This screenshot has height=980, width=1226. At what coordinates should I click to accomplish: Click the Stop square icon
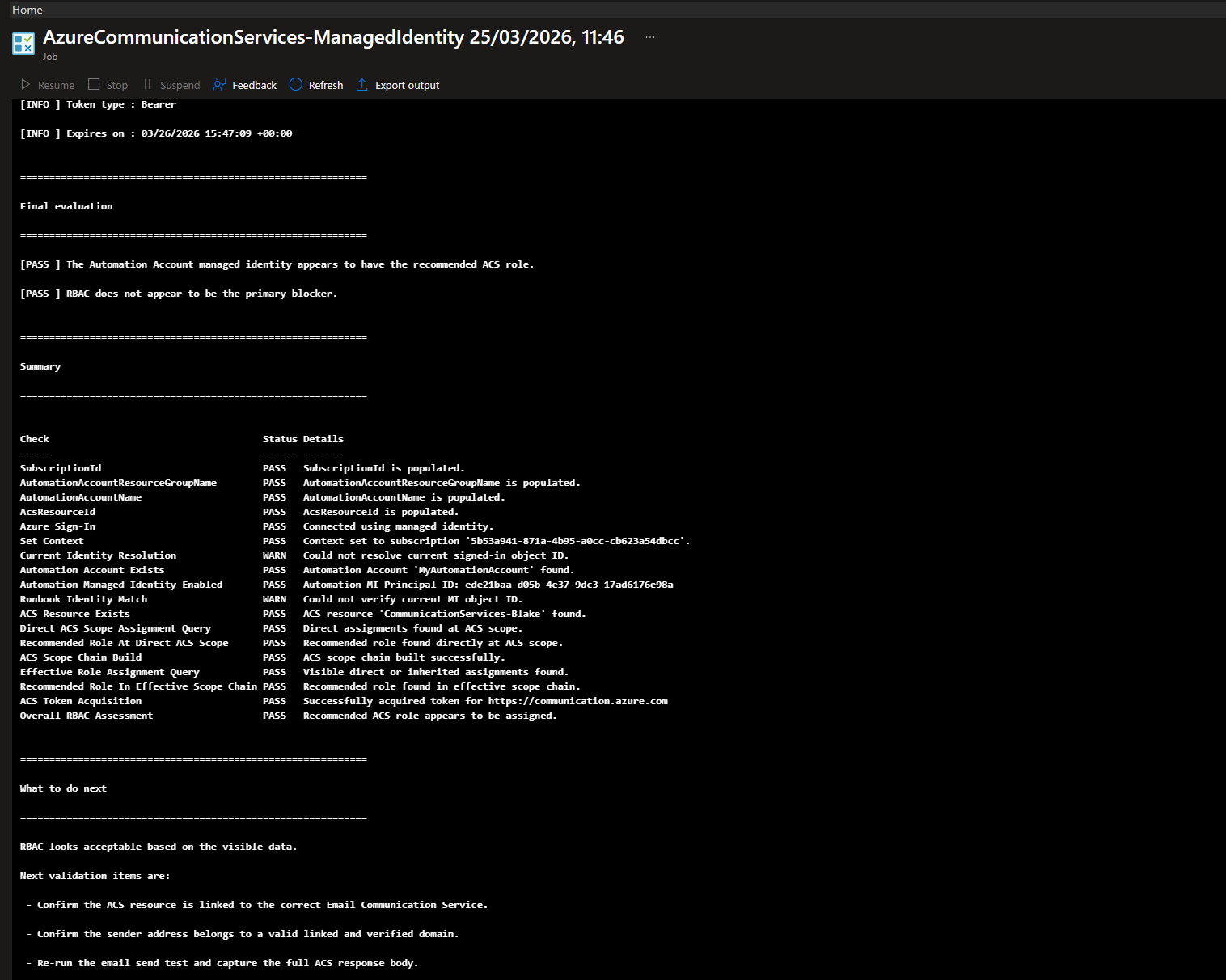(94, 85)
